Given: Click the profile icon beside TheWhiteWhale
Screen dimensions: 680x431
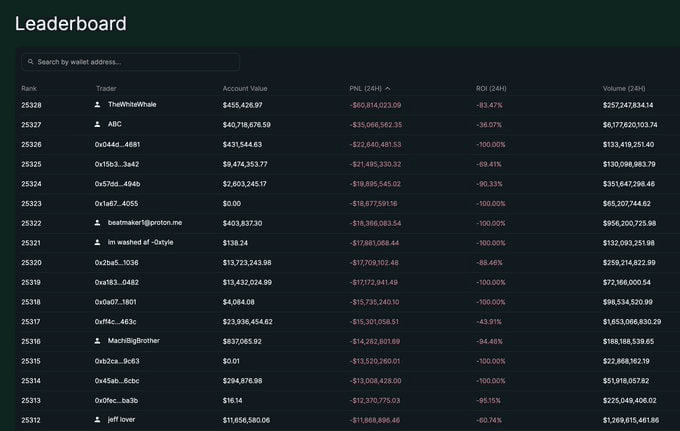Looking at the screenshot, I should tap(98, 105).
